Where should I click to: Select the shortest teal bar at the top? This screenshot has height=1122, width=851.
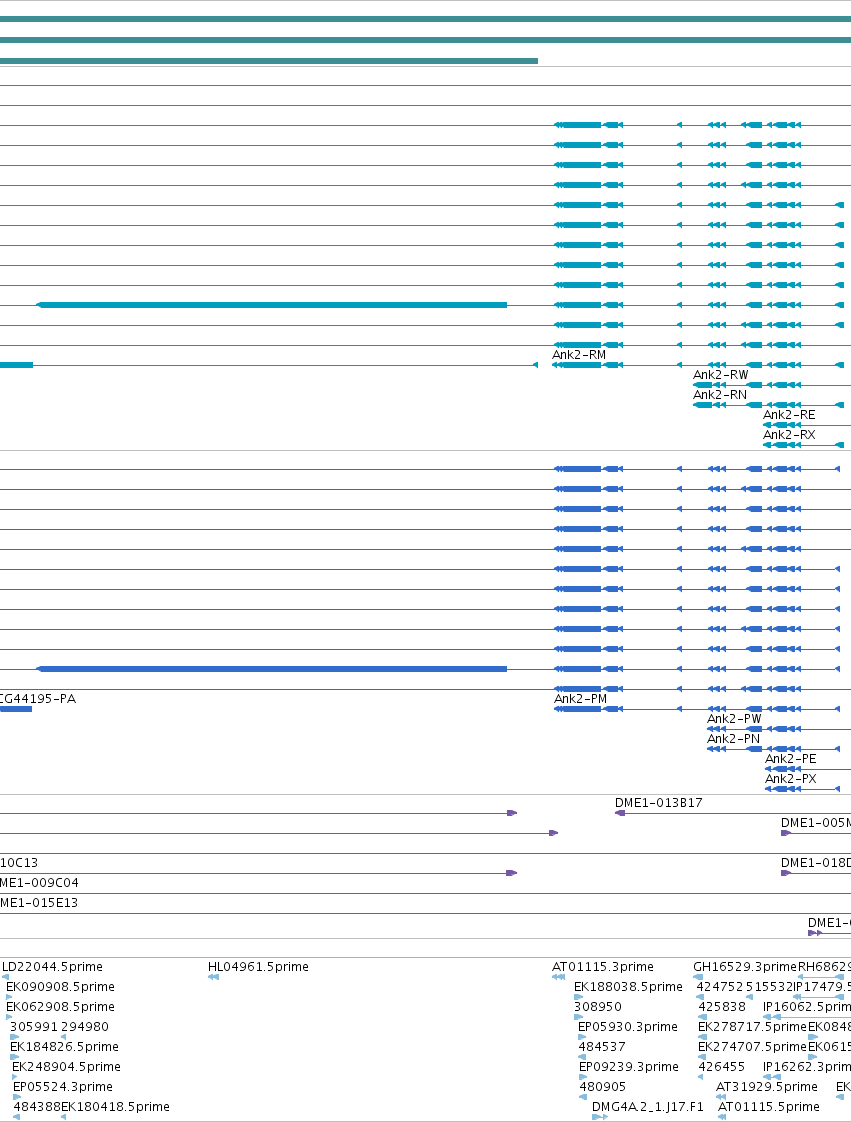(x=268, y=61)
